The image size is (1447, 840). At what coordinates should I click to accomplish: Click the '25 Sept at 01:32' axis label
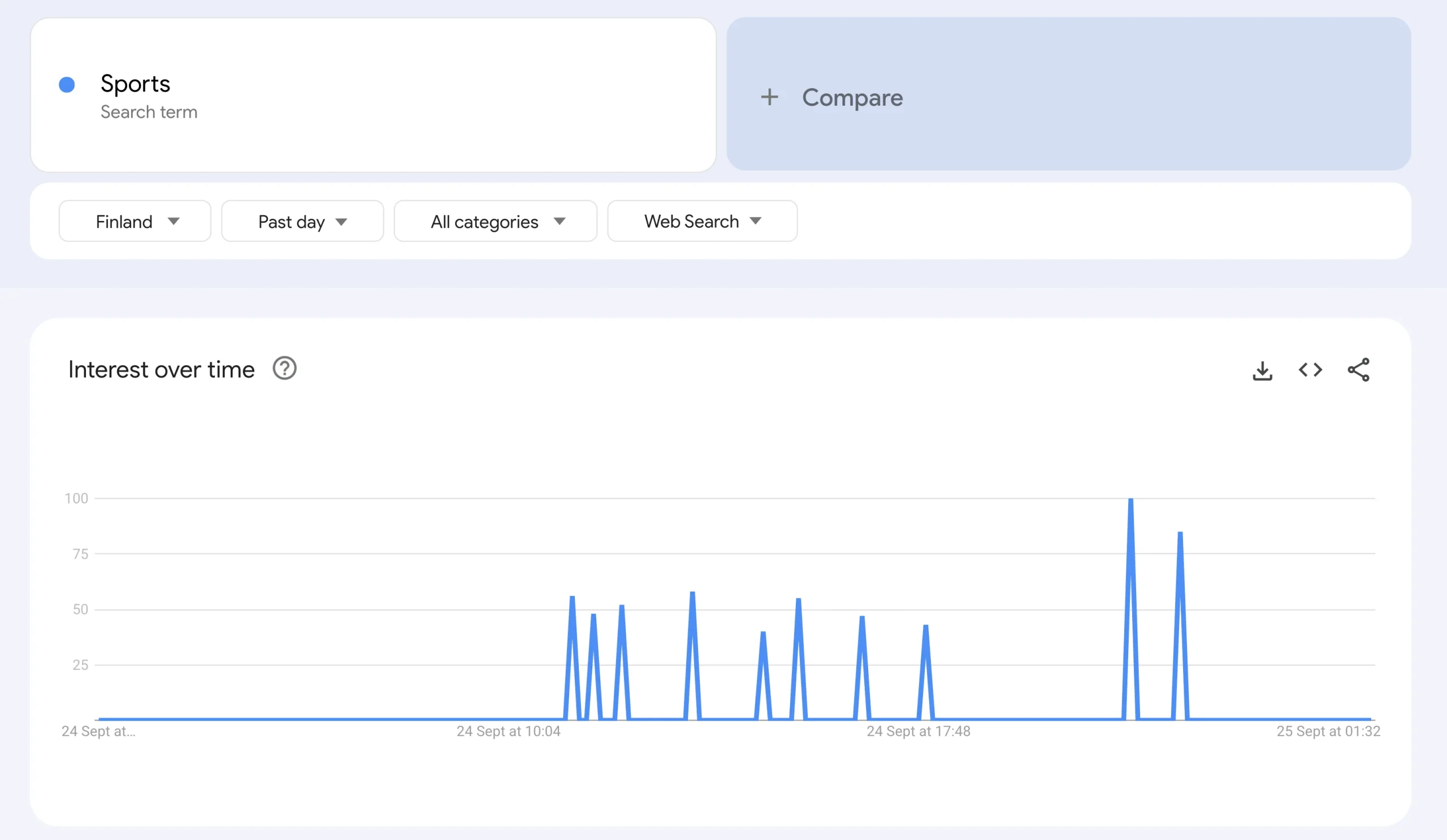(x=1328, y=731)
